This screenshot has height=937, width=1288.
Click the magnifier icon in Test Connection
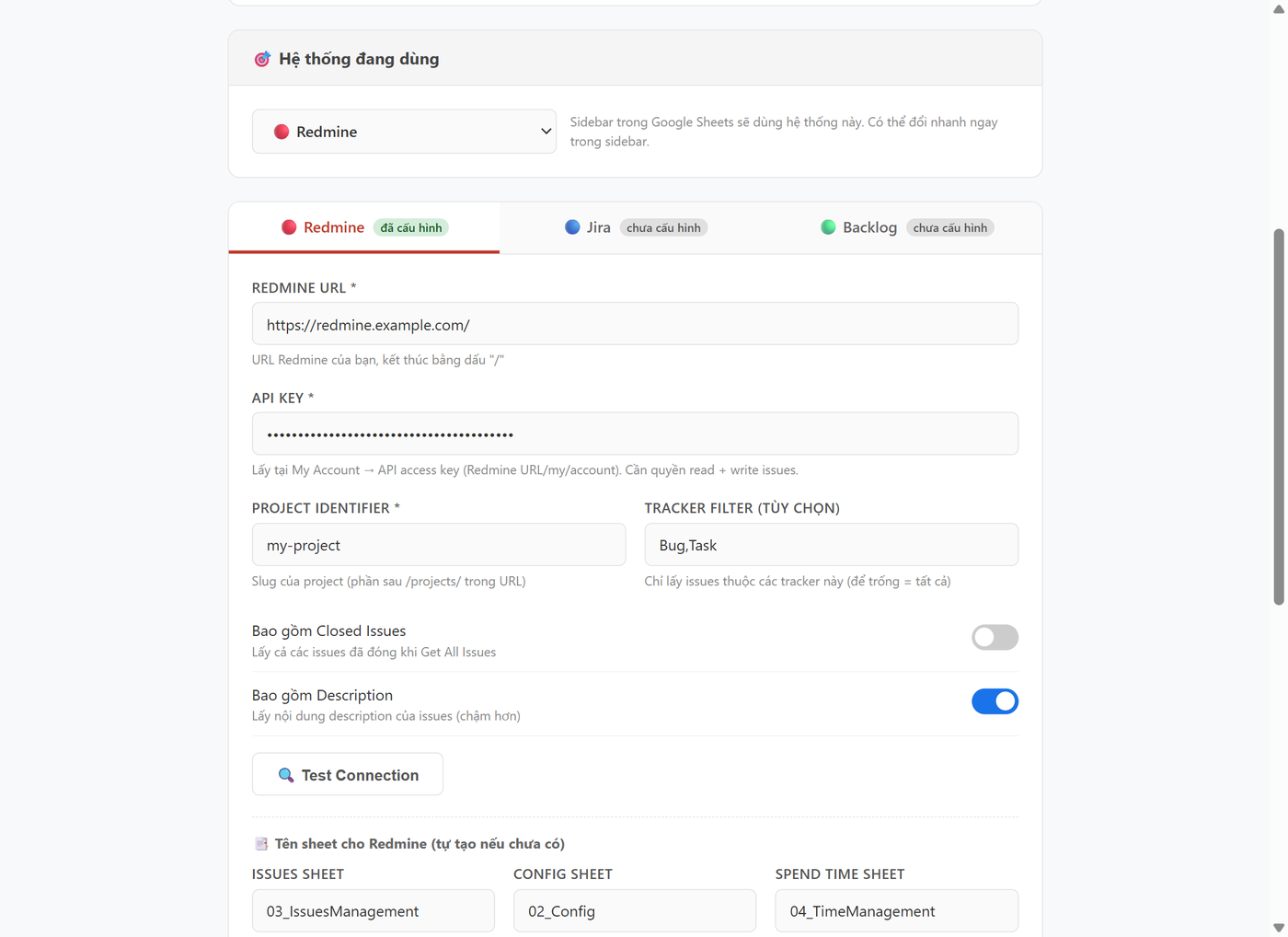click(286, 775)
